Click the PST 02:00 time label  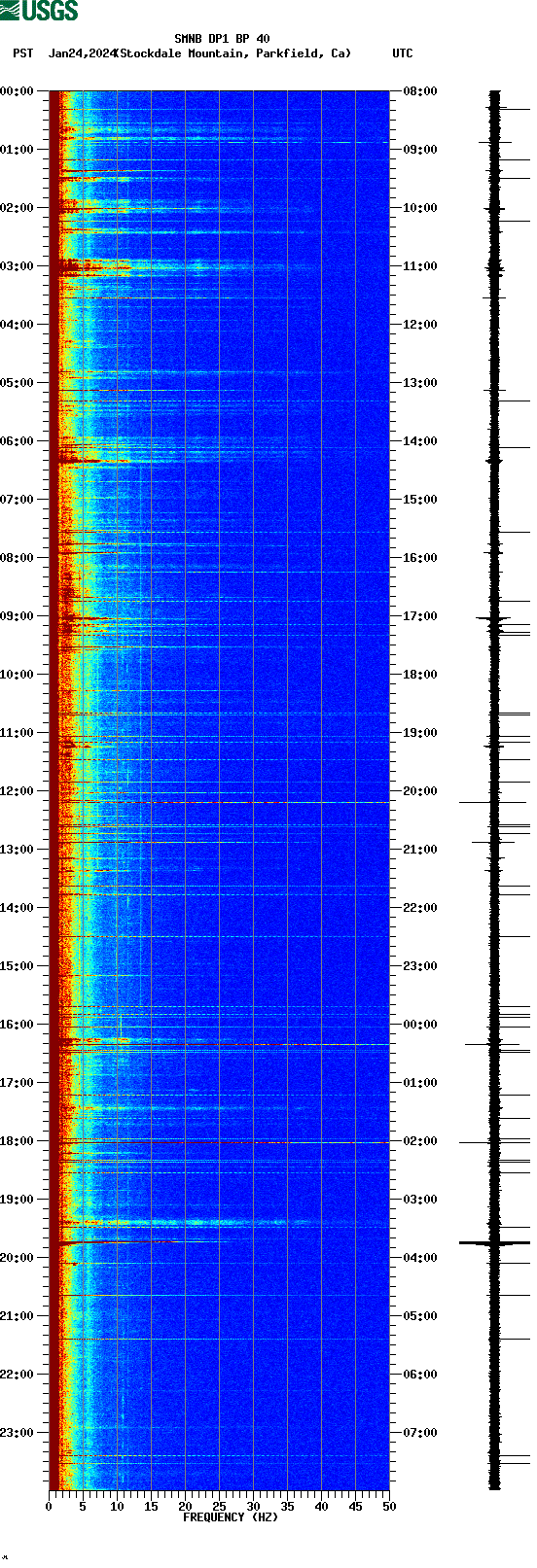18,208
